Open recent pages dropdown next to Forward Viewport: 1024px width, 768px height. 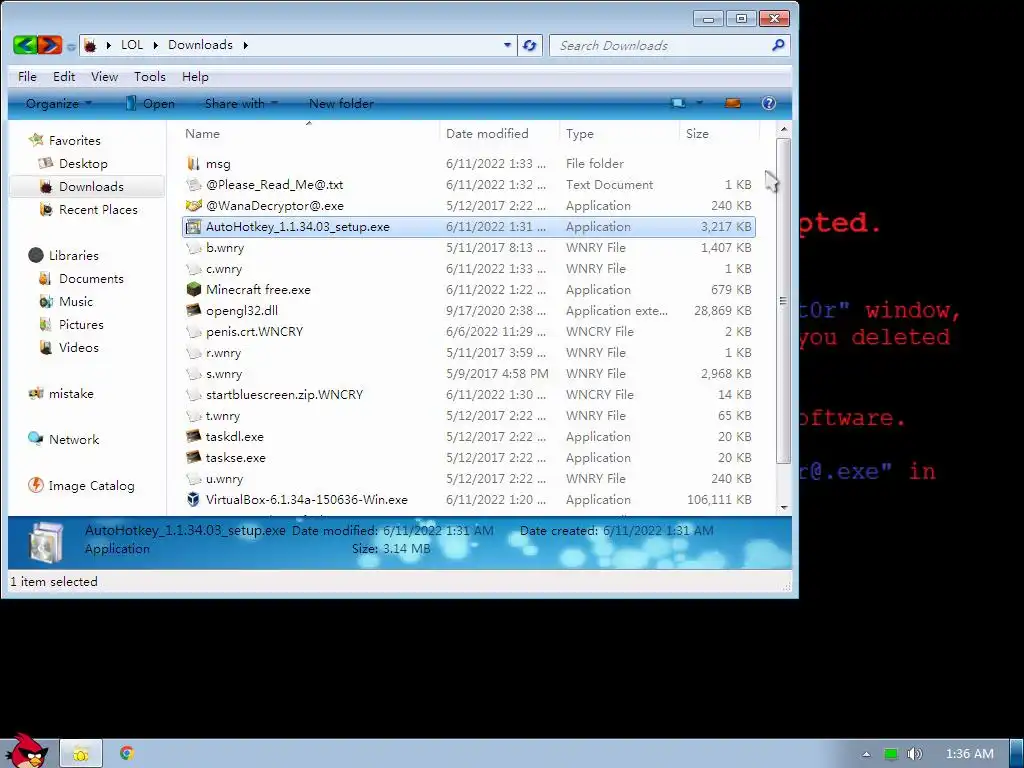coord(71,47)
